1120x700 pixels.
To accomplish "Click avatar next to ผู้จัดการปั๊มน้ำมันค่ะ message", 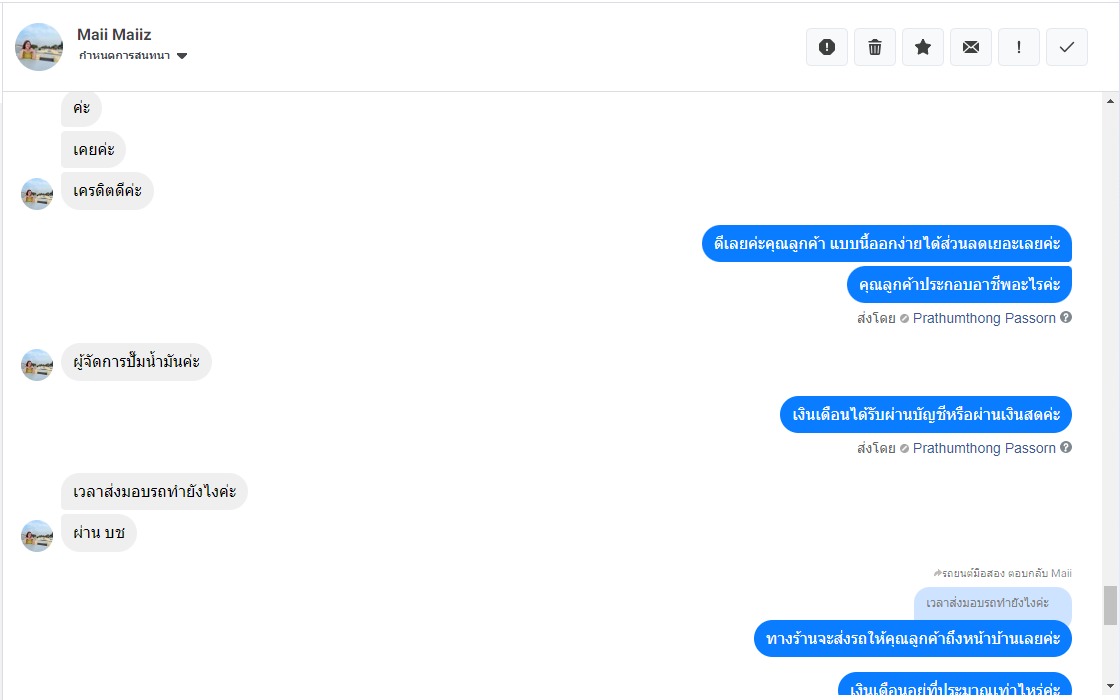I will [37, 364].
